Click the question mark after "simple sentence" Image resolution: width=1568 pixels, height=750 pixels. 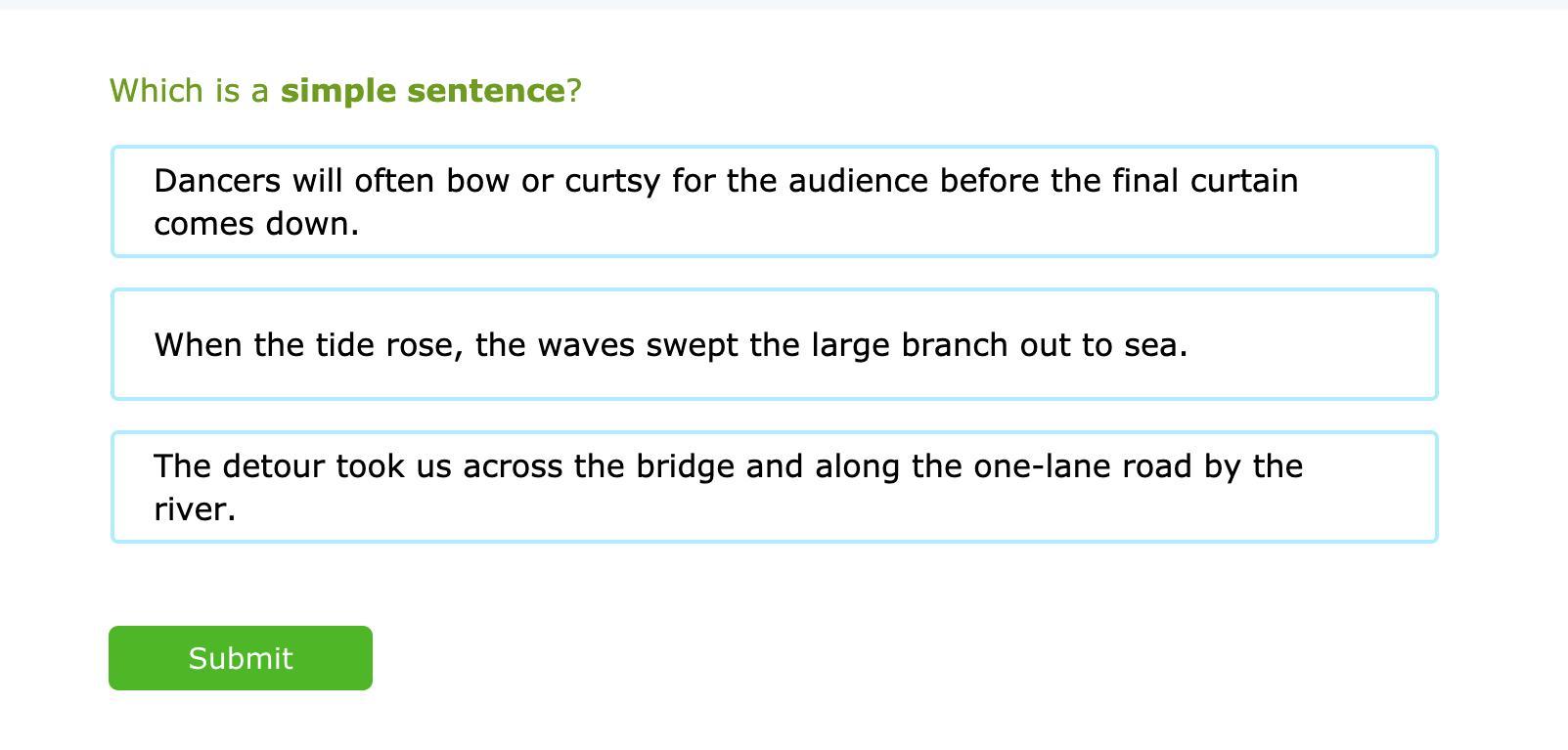574,91
